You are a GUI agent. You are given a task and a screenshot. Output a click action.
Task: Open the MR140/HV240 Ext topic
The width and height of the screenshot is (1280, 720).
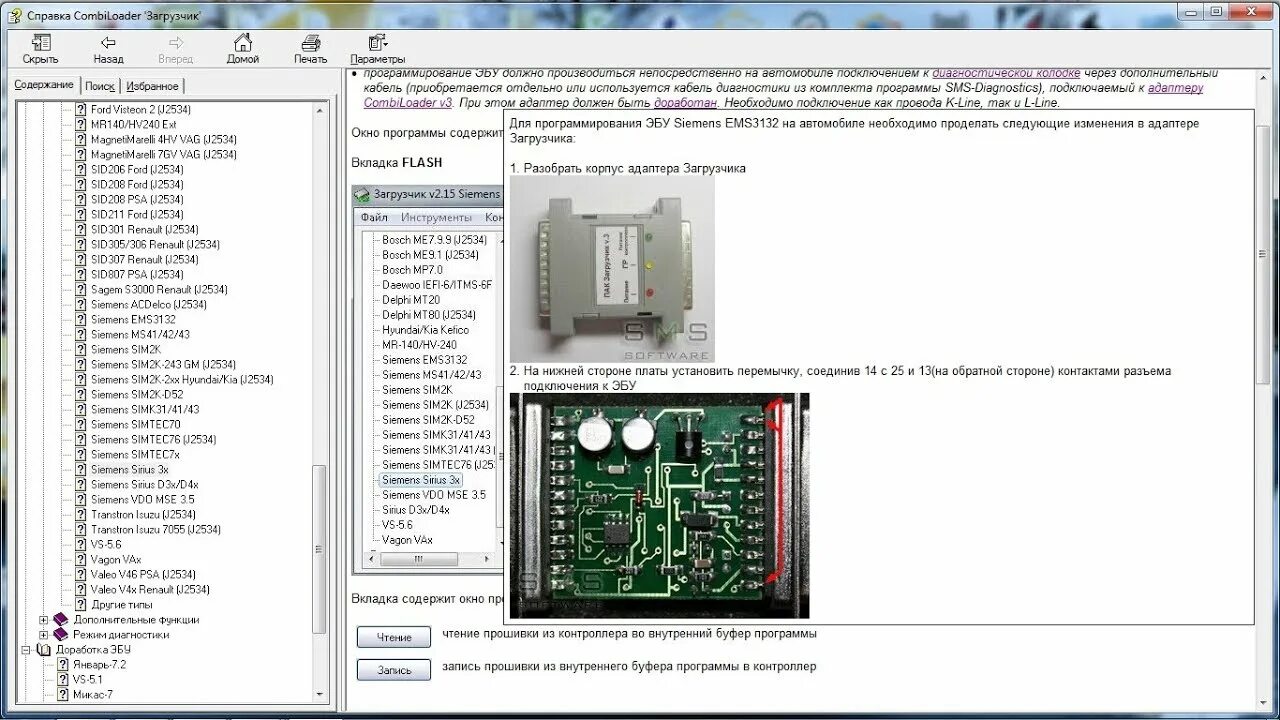[x=133, y=124]
